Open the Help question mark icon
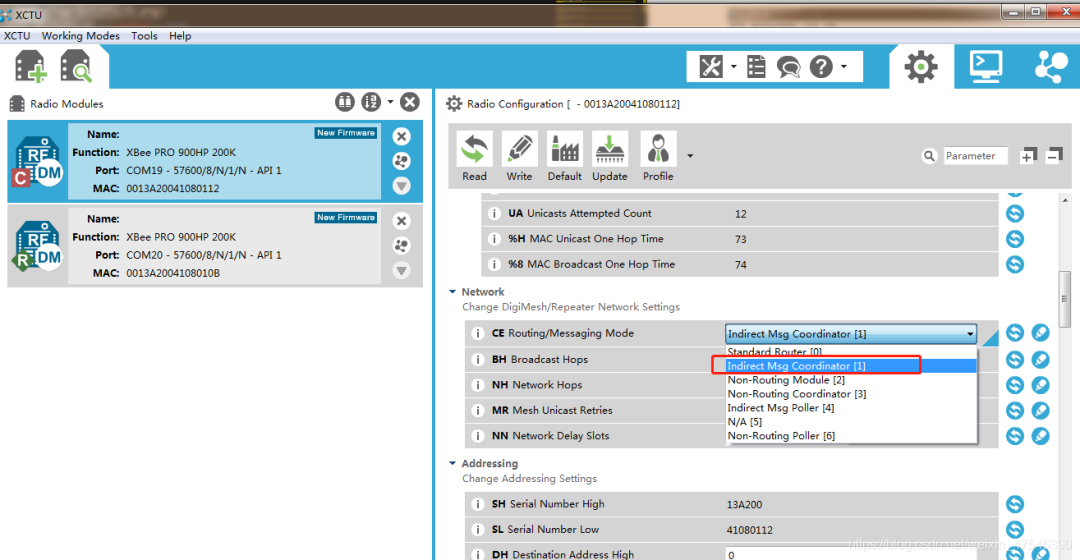Screen dimensions: 1080x560 click(x=821, y=67)
